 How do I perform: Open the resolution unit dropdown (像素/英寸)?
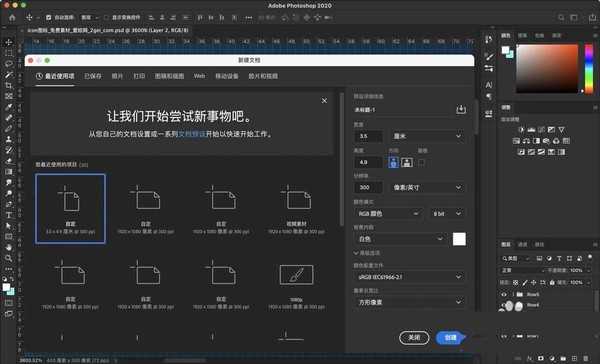pos(427,188)
